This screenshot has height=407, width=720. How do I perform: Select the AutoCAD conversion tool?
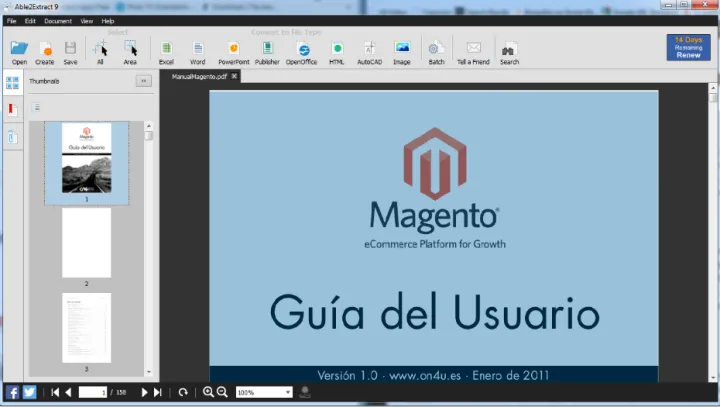click(x=369, y=51)
